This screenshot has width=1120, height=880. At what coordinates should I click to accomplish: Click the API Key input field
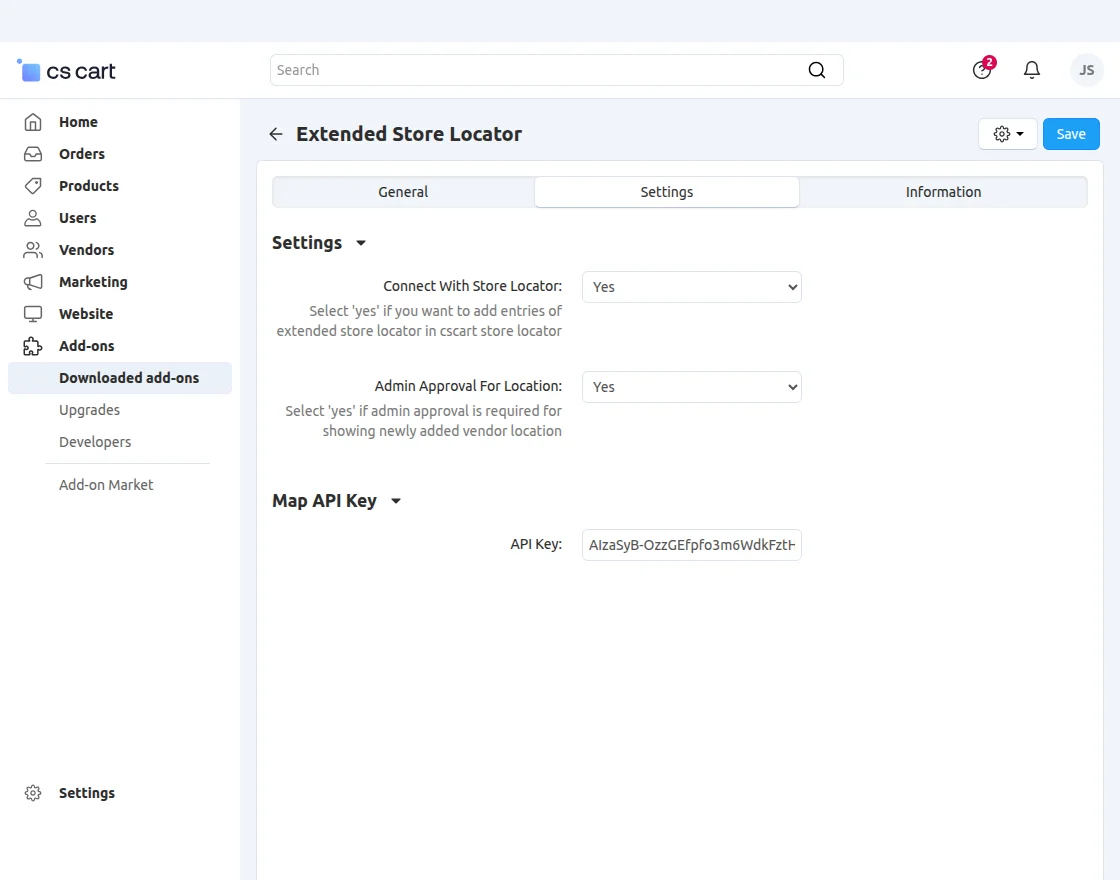691,545
